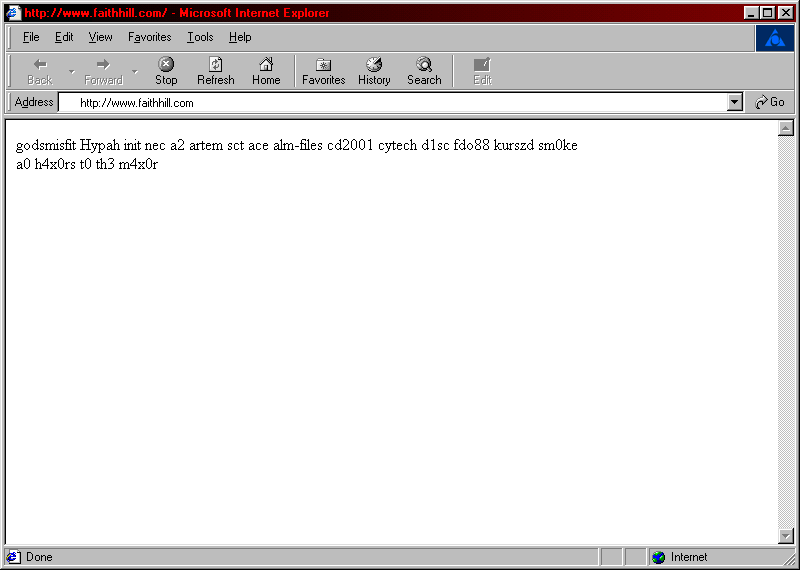Open the Back history dropdown arrow

point(72,71)
